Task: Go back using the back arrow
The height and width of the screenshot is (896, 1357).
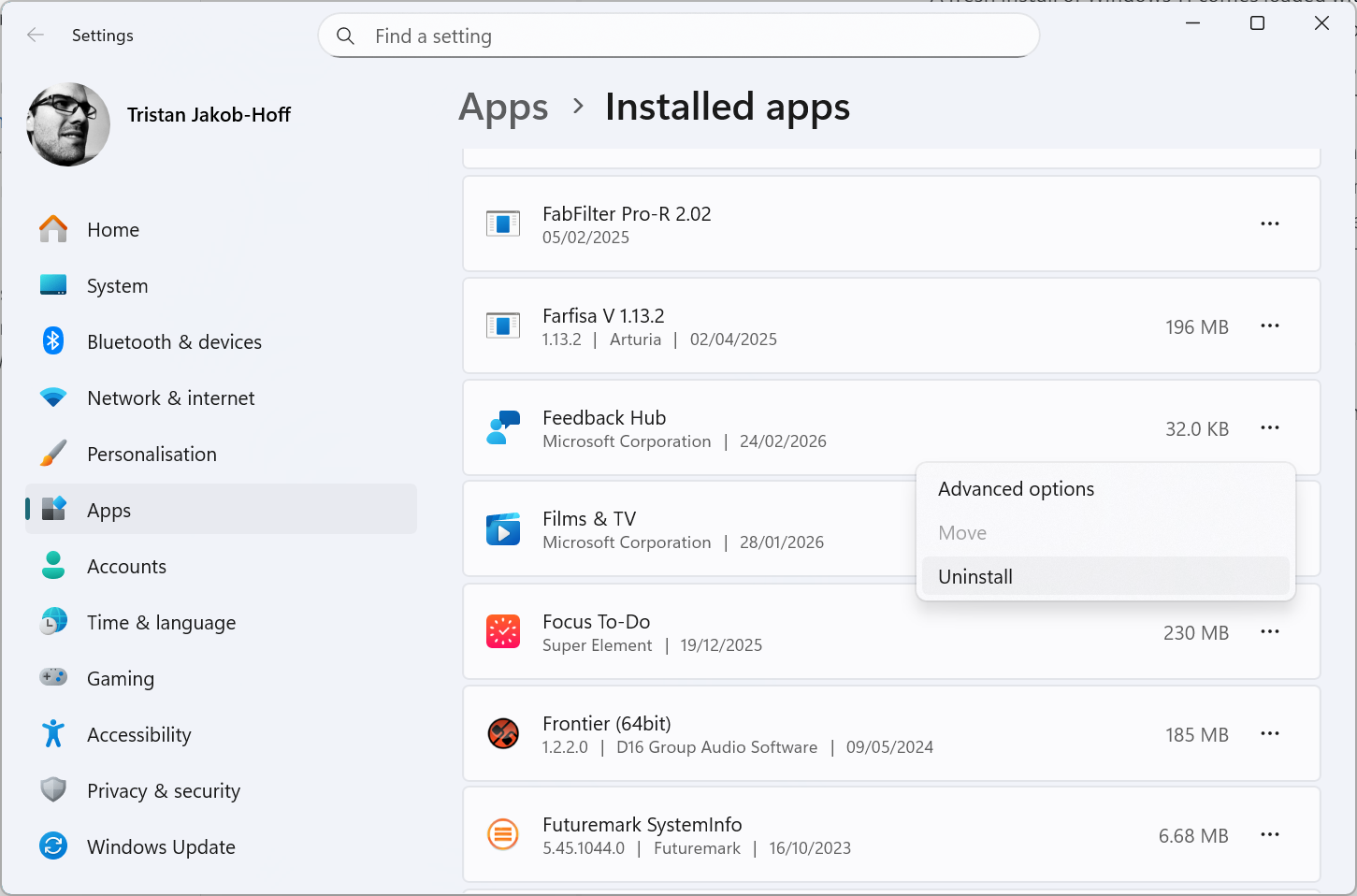Action: click(36, 36)
